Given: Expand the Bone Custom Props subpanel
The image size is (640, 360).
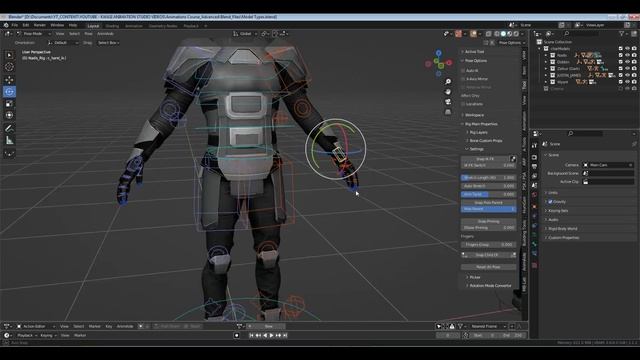Looking at the screenshot, I should click(x=485, y=141).
